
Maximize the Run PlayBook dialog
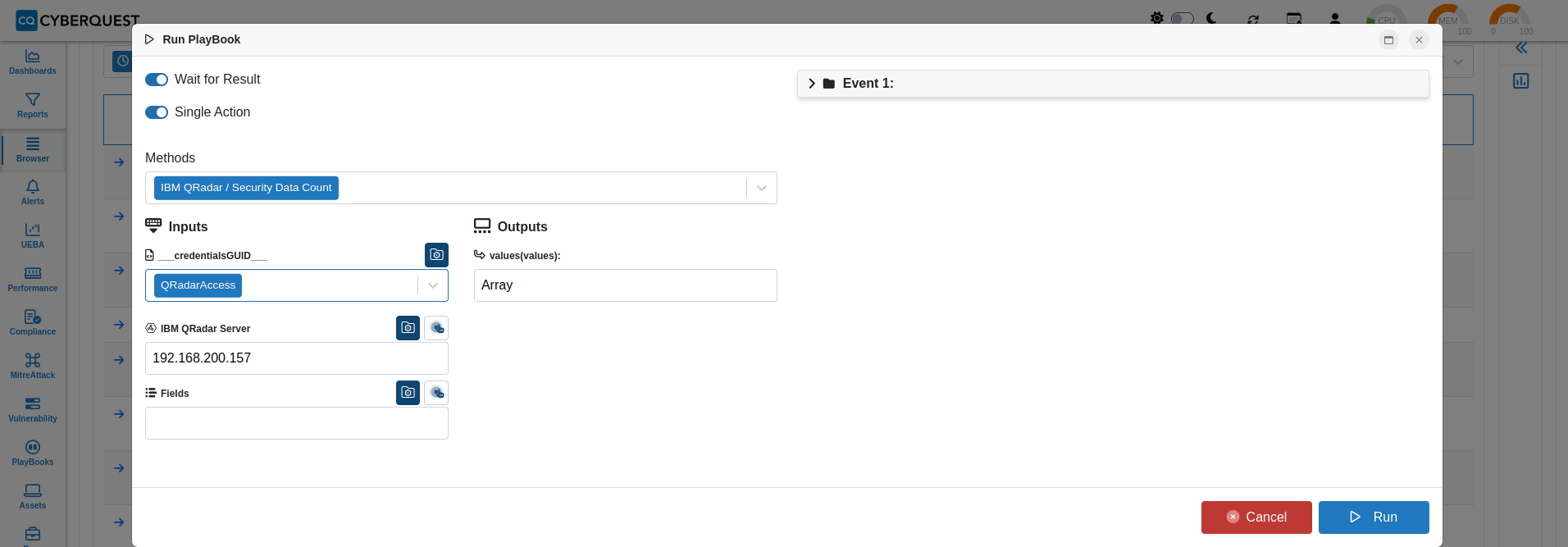coord(1388,40)
